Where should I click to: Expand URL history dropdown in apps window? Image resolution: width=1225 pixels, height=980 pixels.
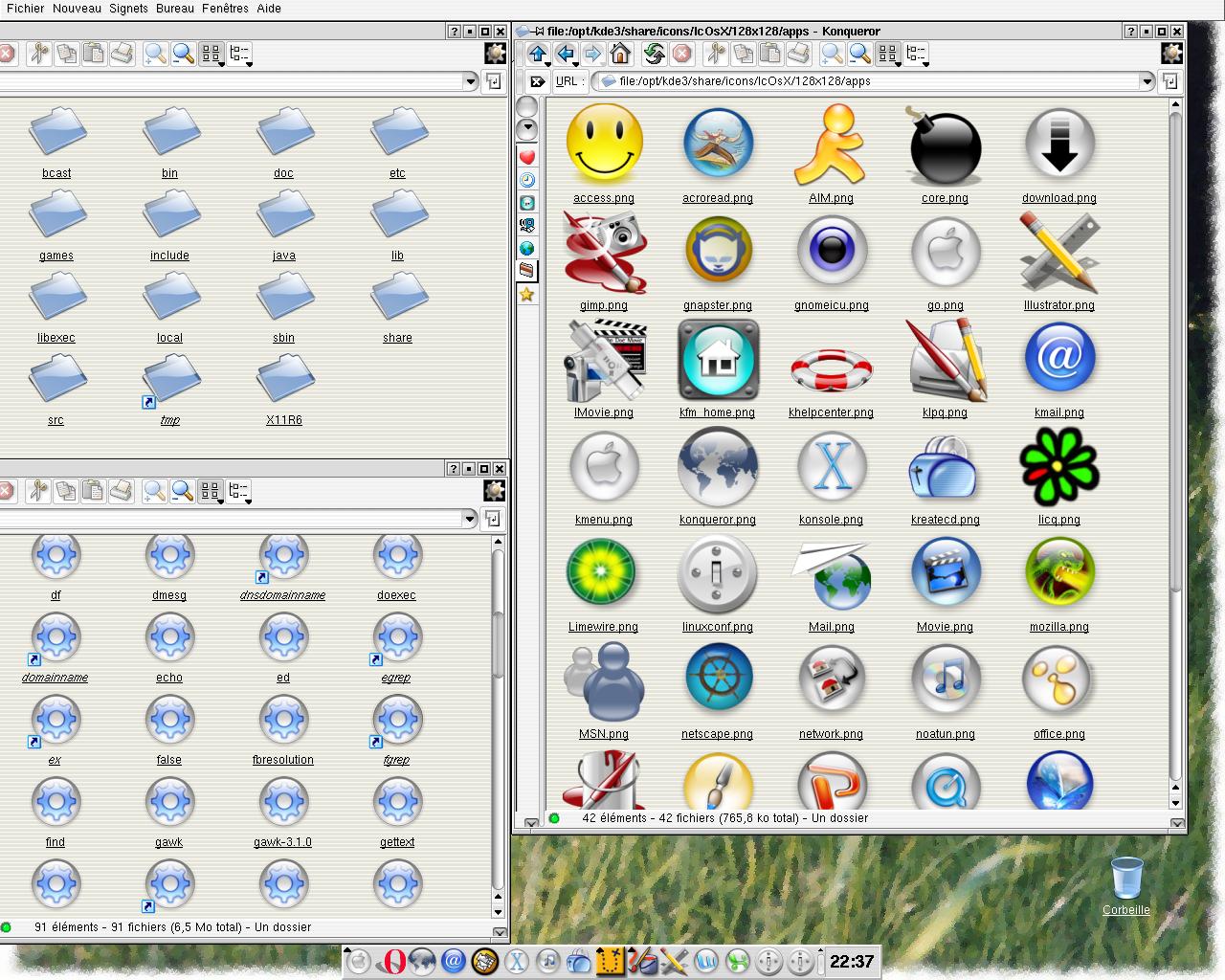tap(1147, 81)
